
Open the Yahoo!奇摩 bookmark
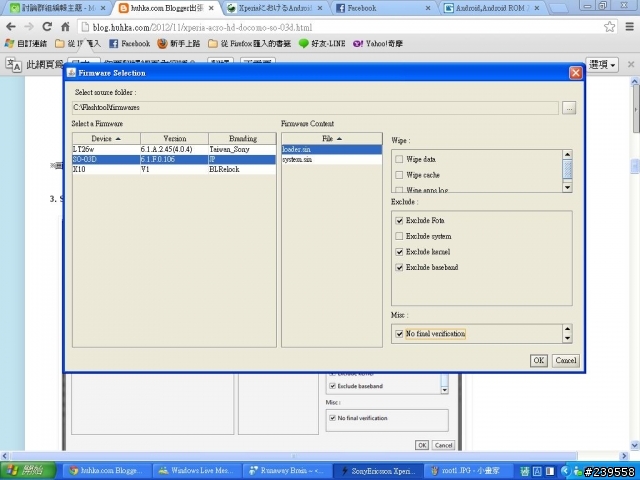[x=378, y=44]
